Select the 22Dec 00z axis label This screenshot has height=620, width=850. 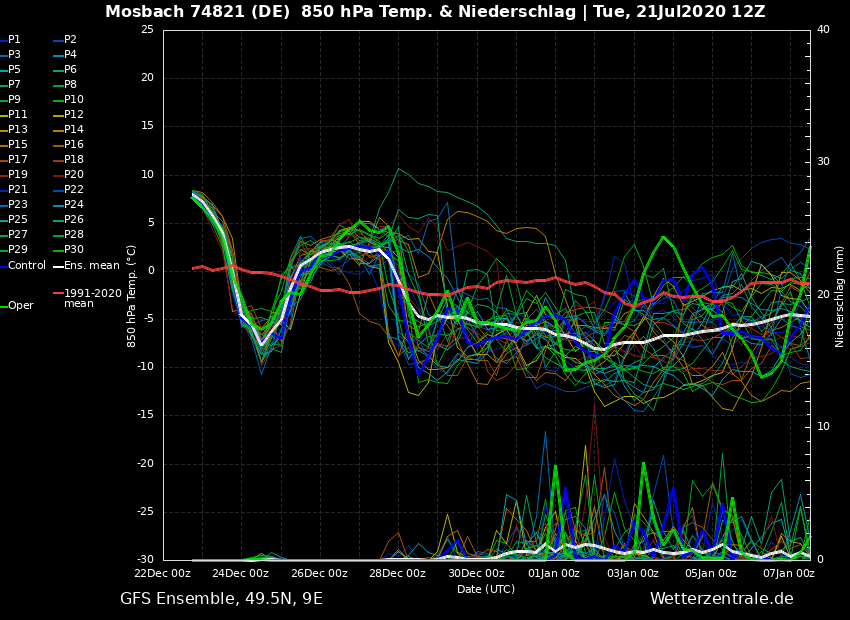(162, 574)
